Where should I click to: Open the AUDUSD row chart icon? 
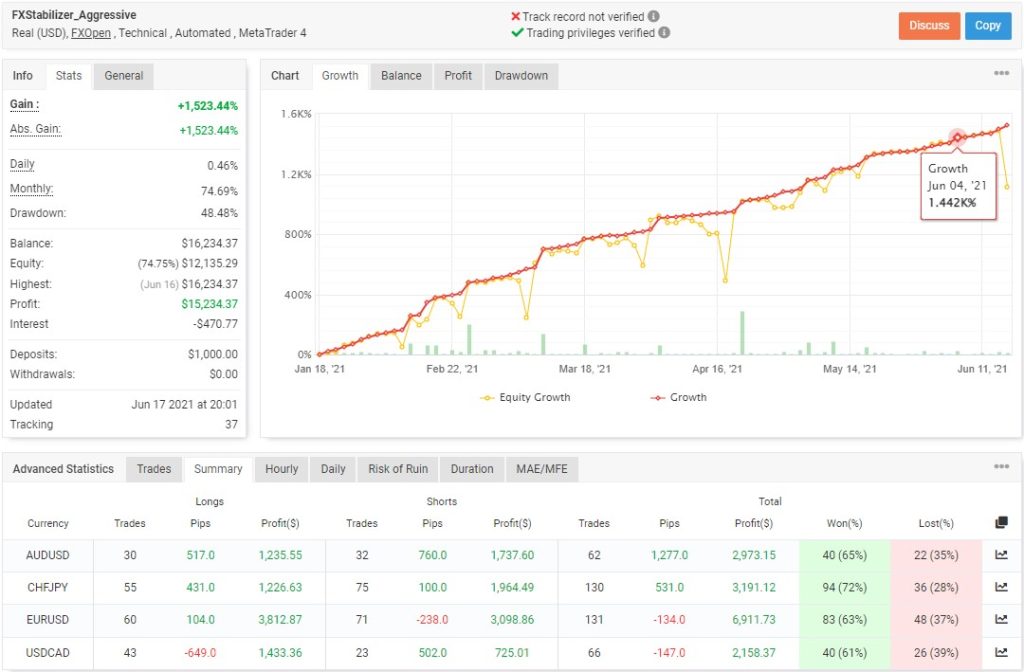1001,555
